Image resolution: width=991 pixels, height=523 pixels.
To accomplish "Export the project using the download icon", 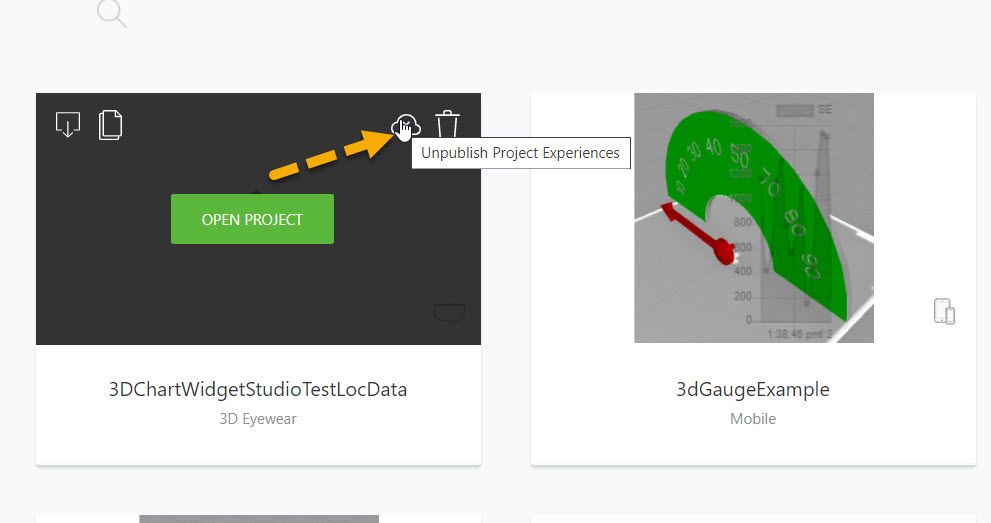I will point(68,125).
